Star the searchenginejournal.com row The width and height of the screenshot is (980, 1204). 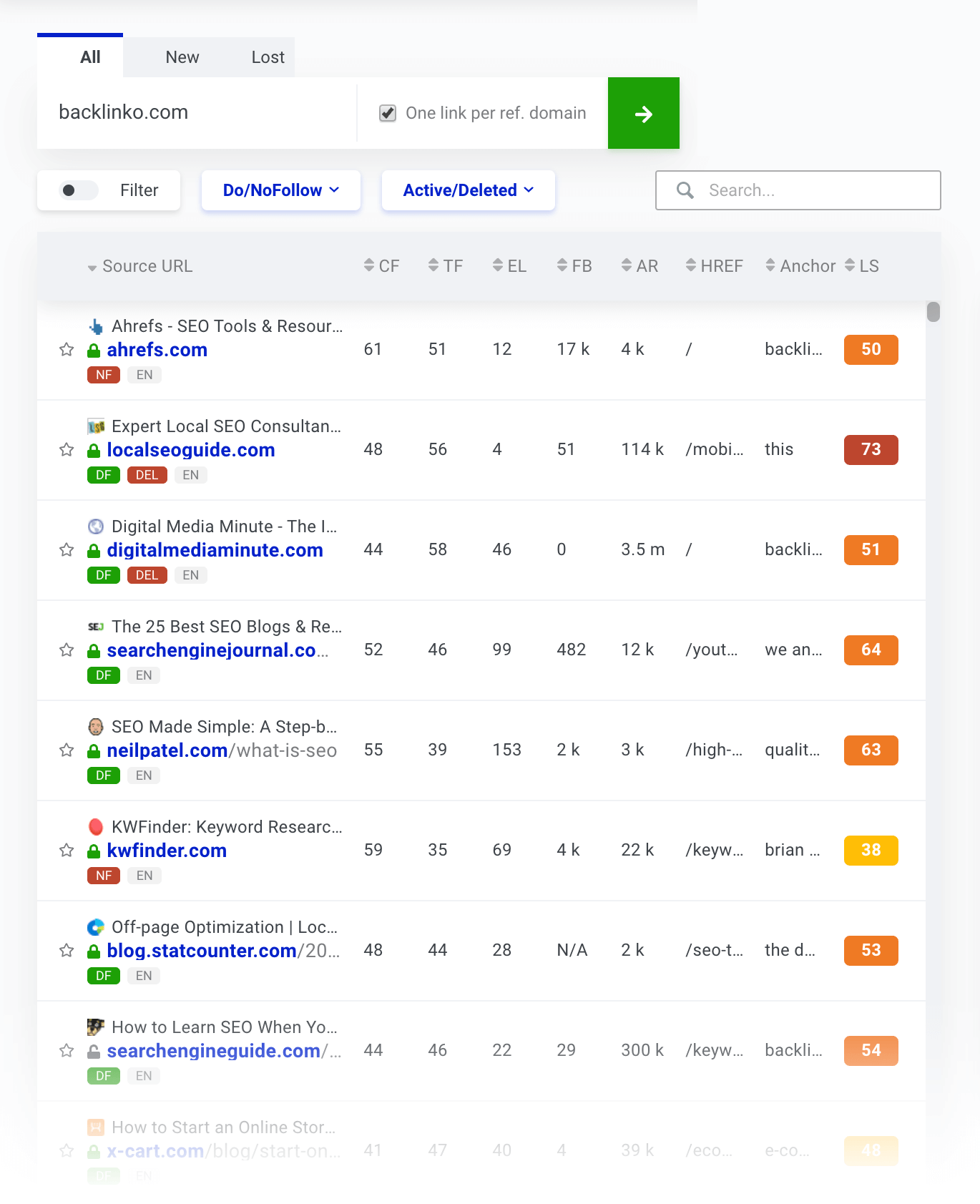[67, 650]
